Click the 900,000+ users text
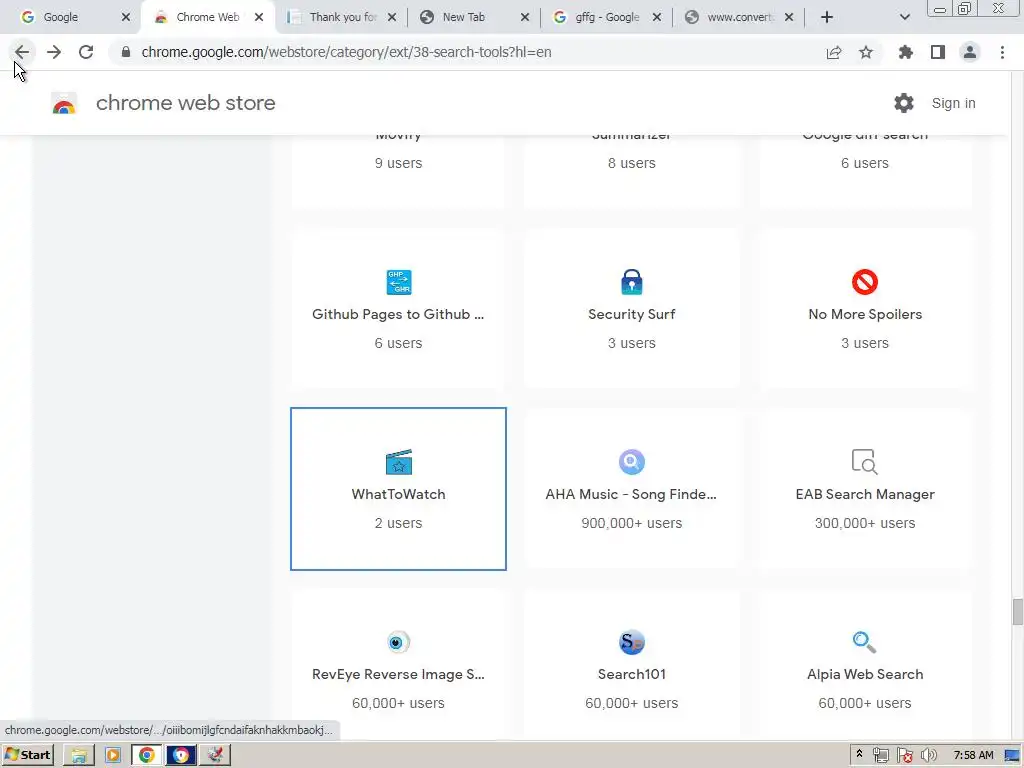The width and height of the screenshot is (1024, 768). [x=632, y=523]
